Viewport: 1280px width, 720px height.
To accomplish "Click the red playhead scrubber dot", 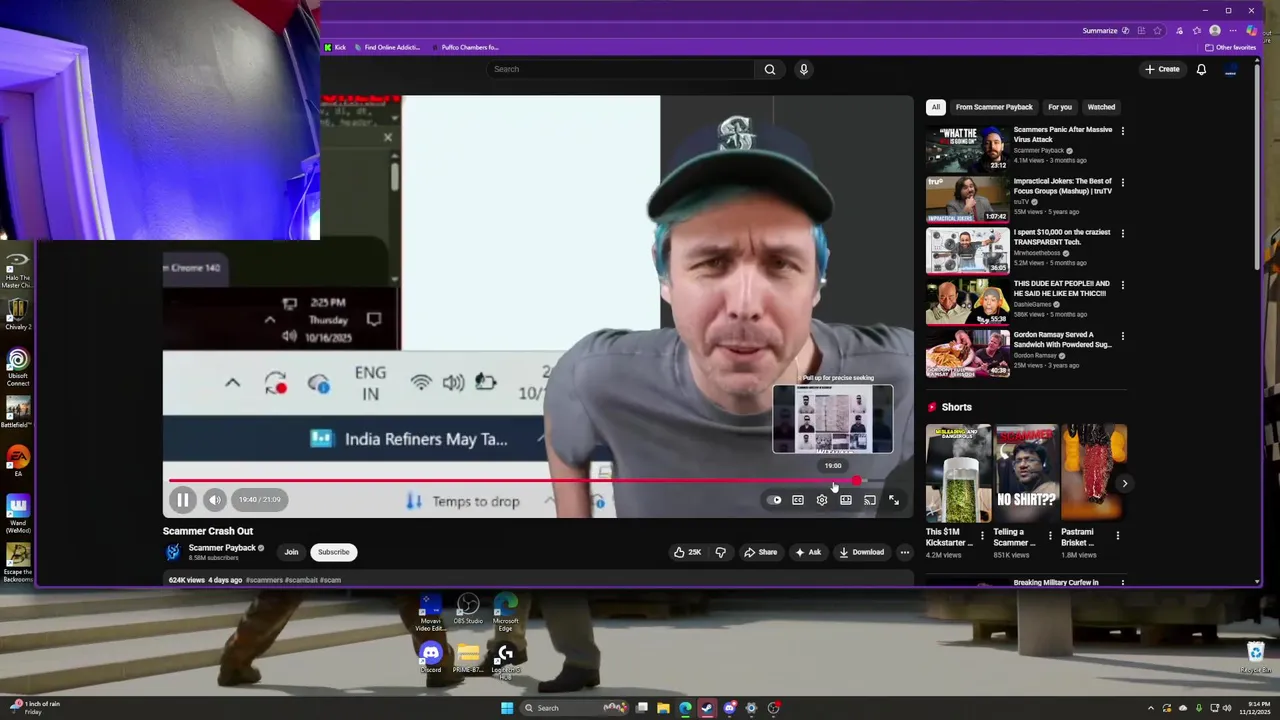I will tap(857, 481).
